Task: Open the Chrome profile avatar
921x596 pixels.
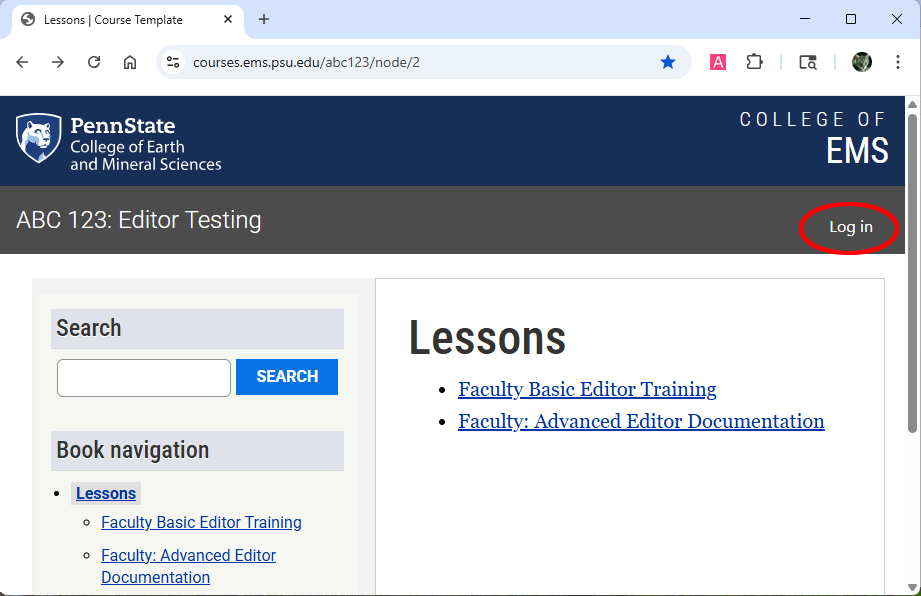Action: click(x=862, y=62)
